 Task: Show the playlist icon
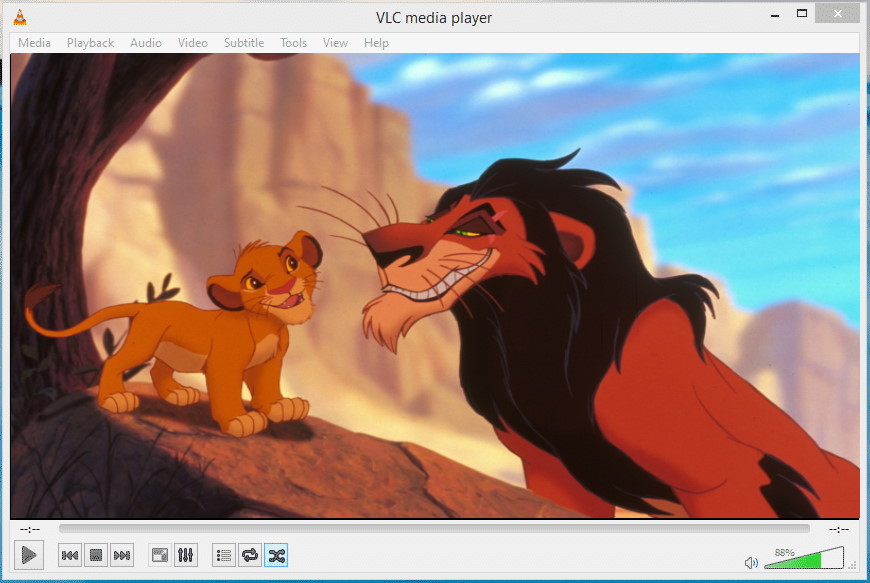(224, 555)
